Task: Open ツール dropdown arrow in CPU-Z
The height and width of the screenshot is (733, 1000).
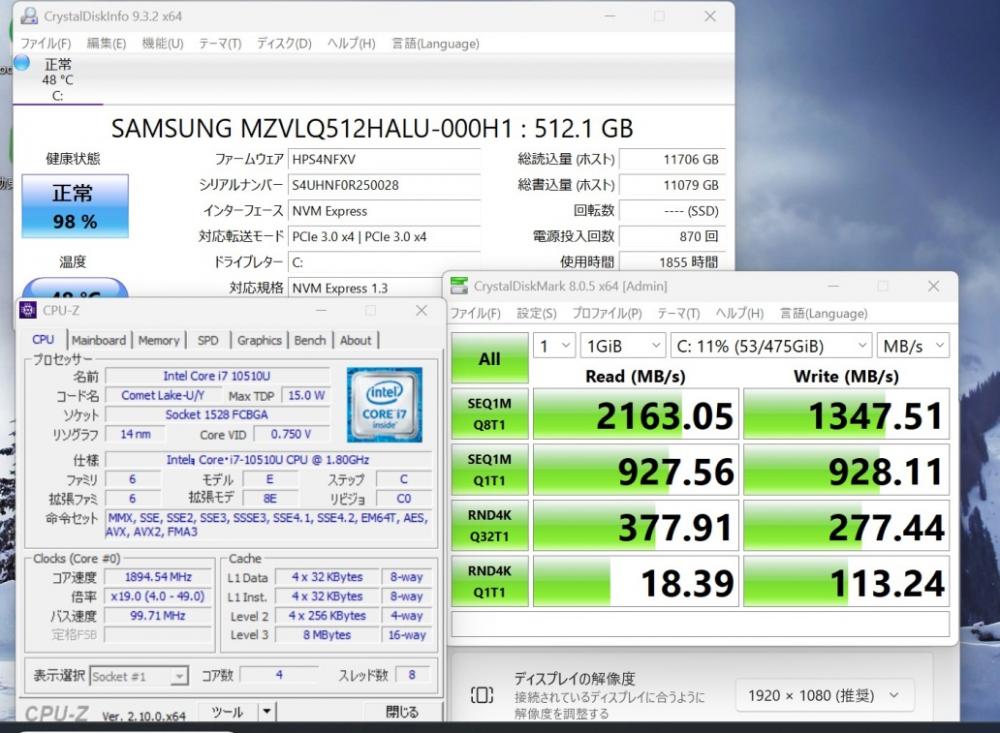Action: coord(267,711)
